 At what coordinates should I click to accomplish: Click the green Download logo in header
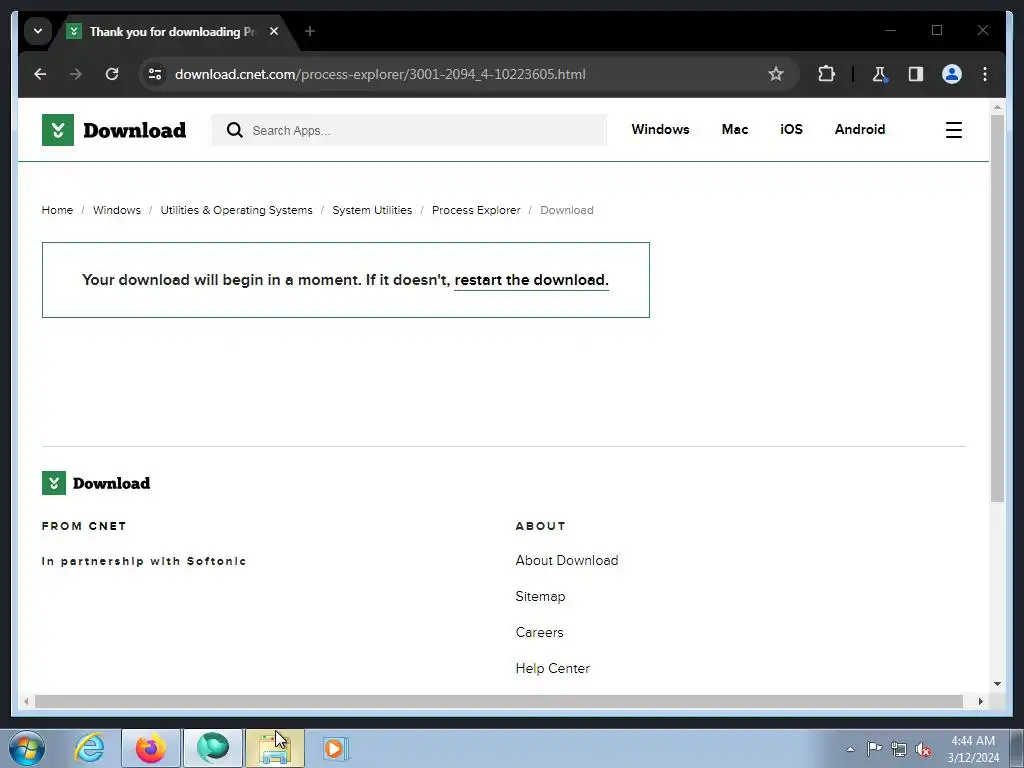114,130
